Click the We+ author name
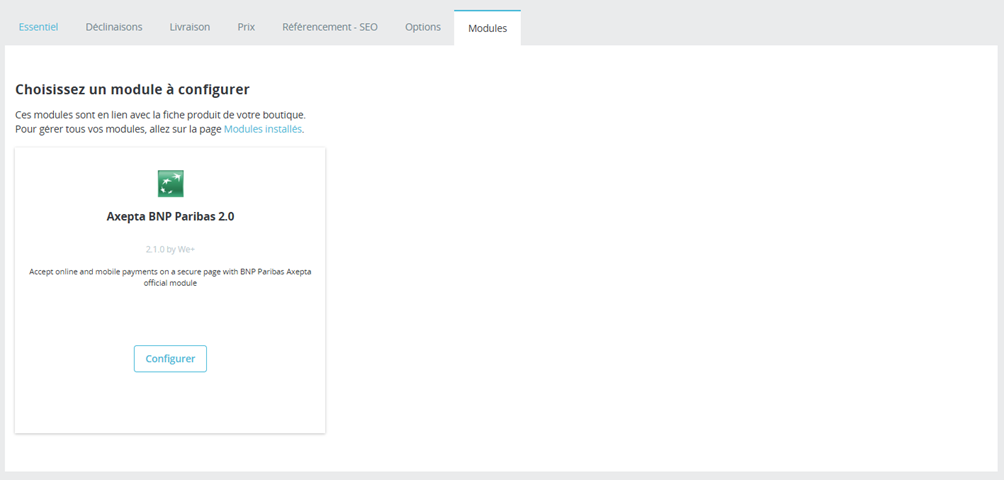Viewport: 1004px width, 480px height. click(x=185, y=249)
